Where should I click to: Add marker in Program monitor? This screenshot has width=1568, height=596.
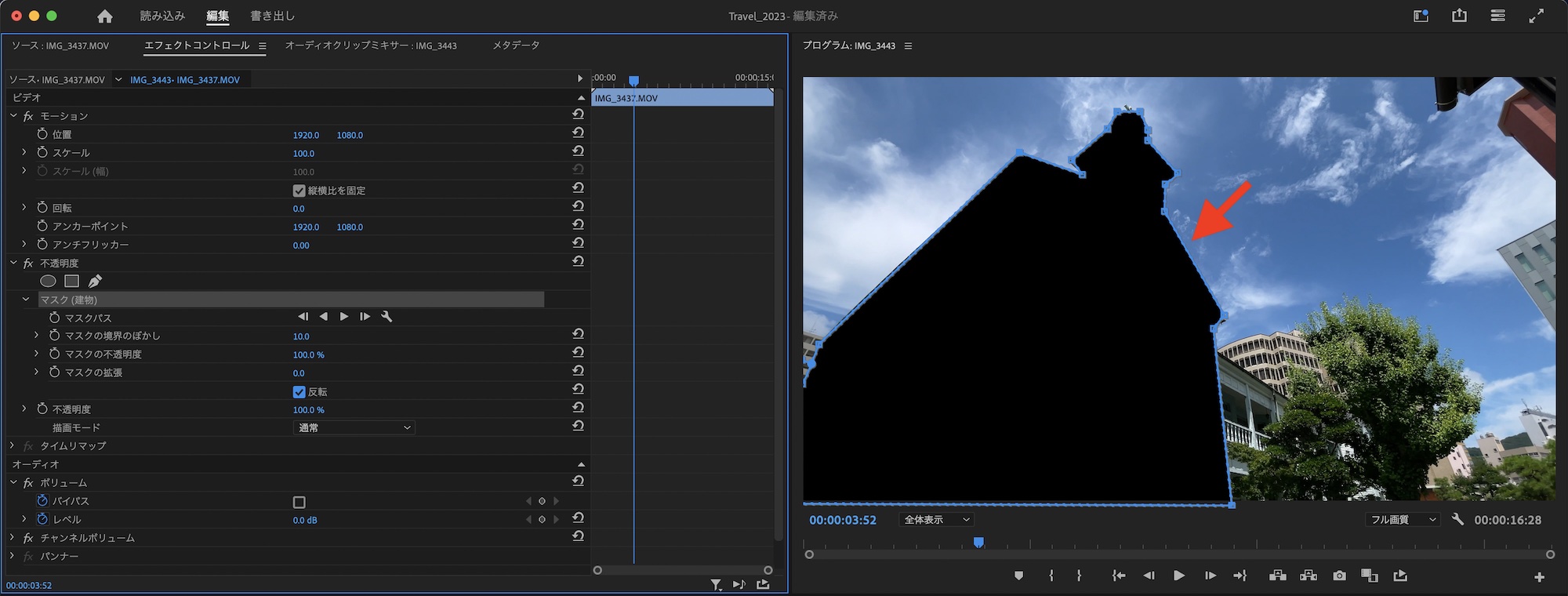(1018, 576)
